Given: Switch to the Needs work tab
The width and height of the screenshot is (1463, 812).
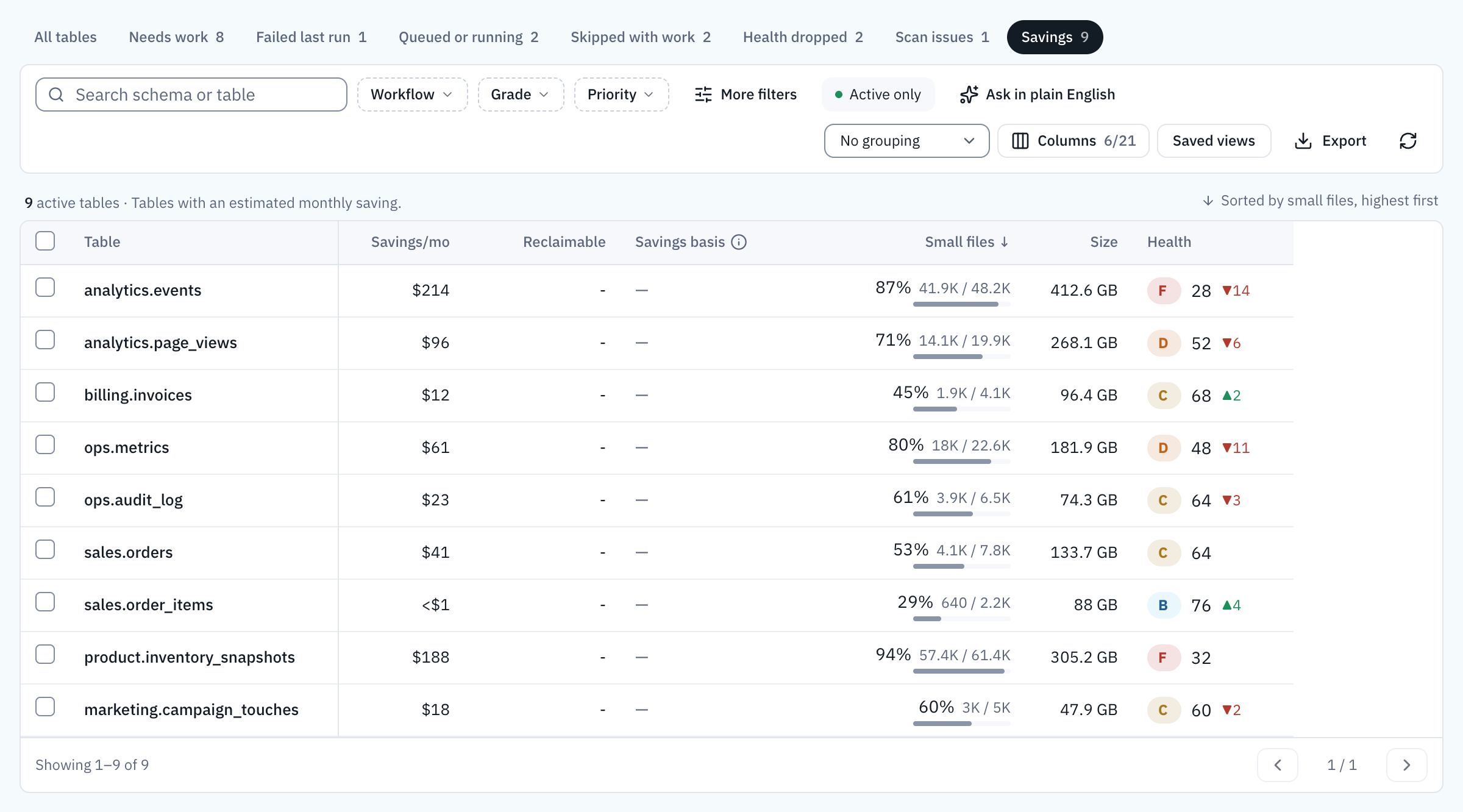Looking at the screenshot, I should (176, 37).
